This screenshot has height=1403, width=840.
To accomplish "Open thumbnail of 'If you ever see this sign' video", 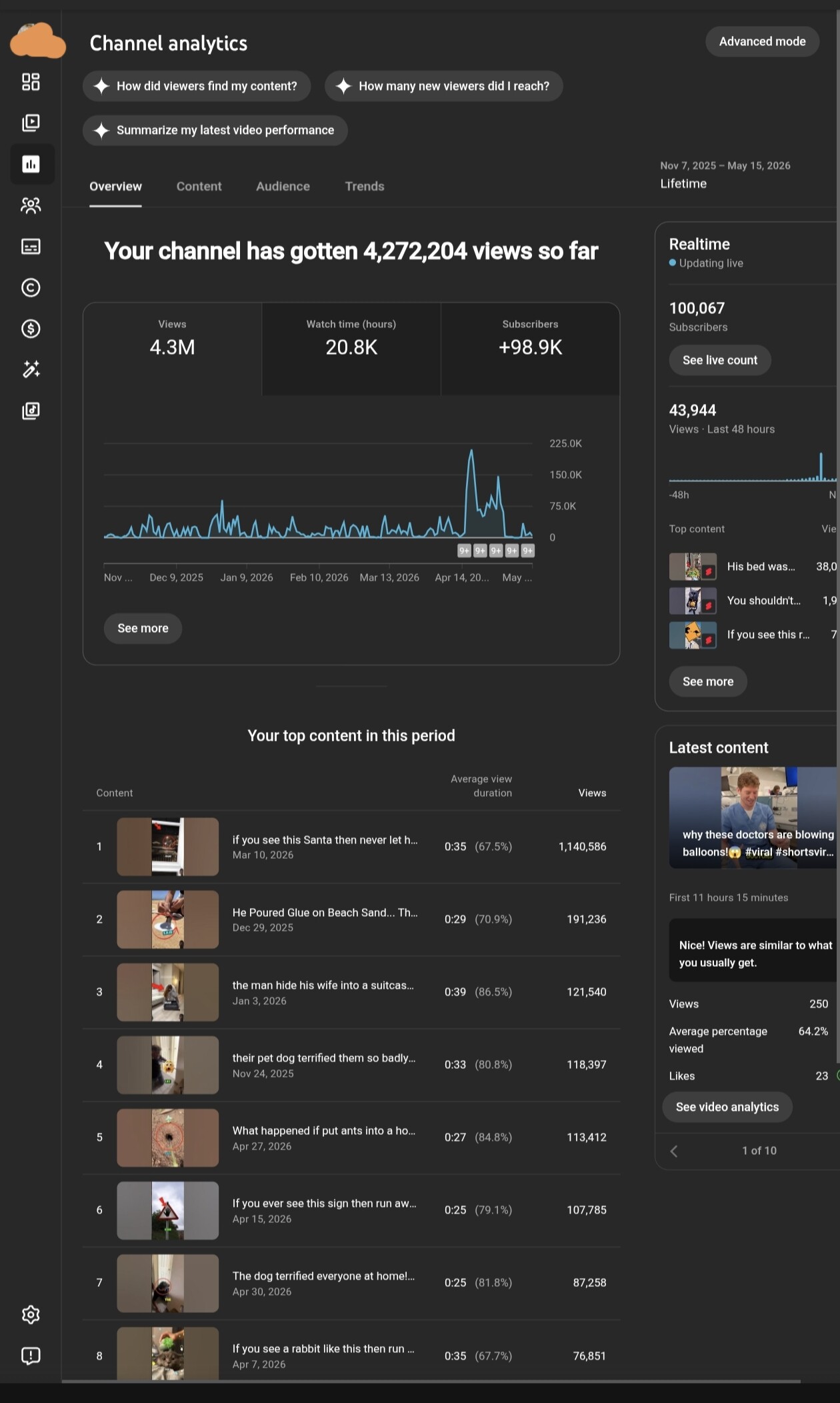I will point(168,1210).
